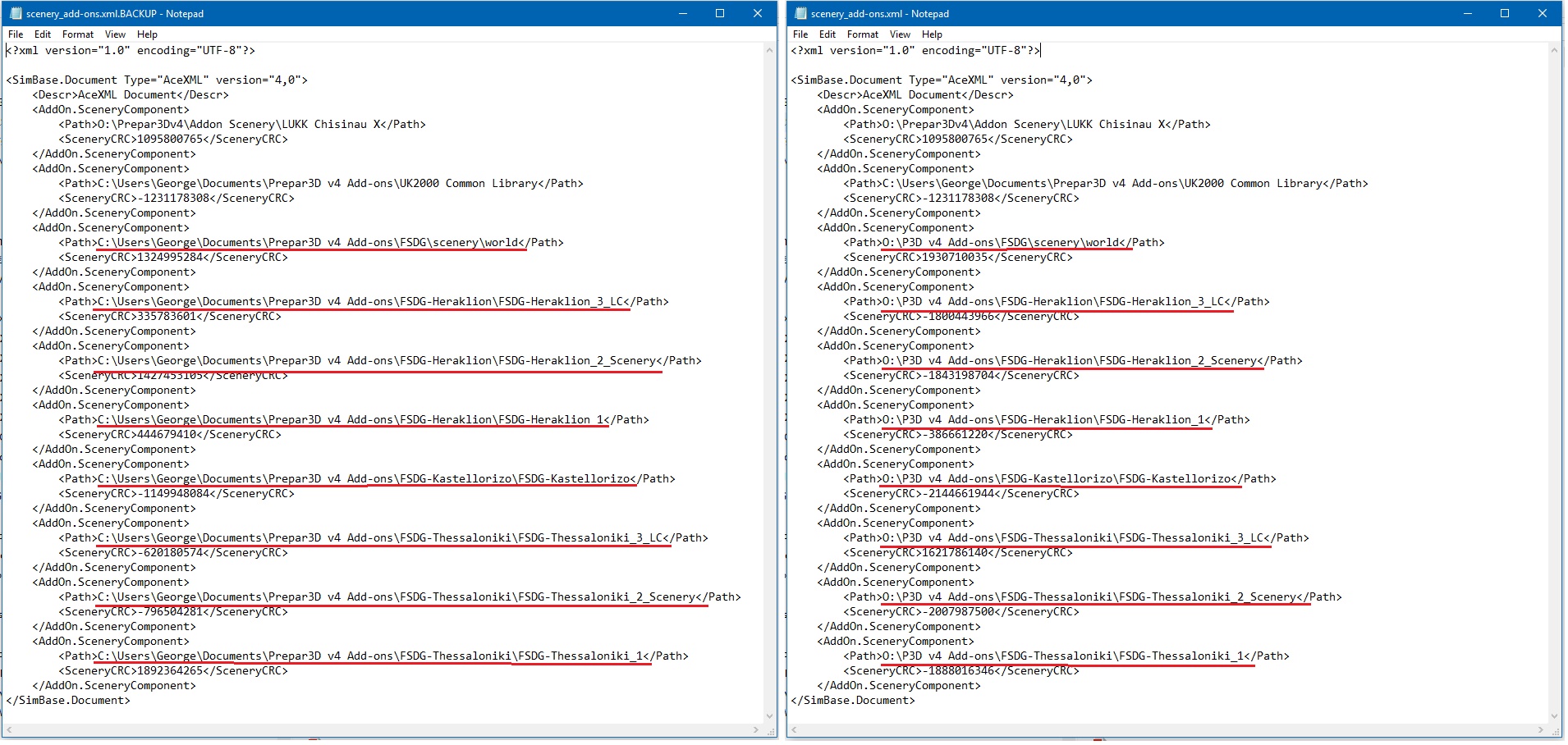Open Format menu in the right Notepad window
Image resolution: width=1568 pixels, height=745 pixels.
pyautogui.click(x=863, y=34)
